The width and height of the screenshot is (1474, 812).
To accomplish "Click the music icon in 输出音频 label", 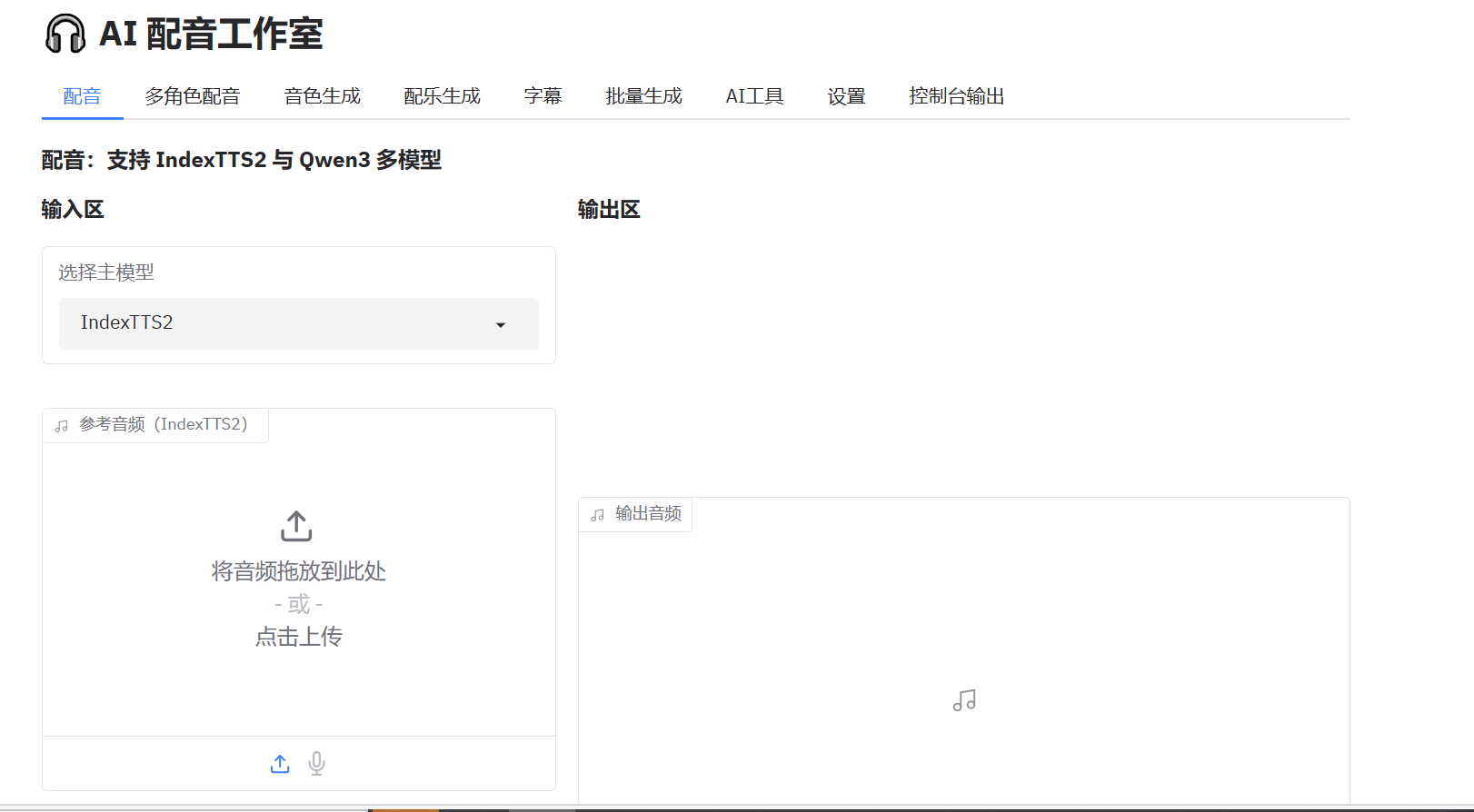I will point(598,515).
